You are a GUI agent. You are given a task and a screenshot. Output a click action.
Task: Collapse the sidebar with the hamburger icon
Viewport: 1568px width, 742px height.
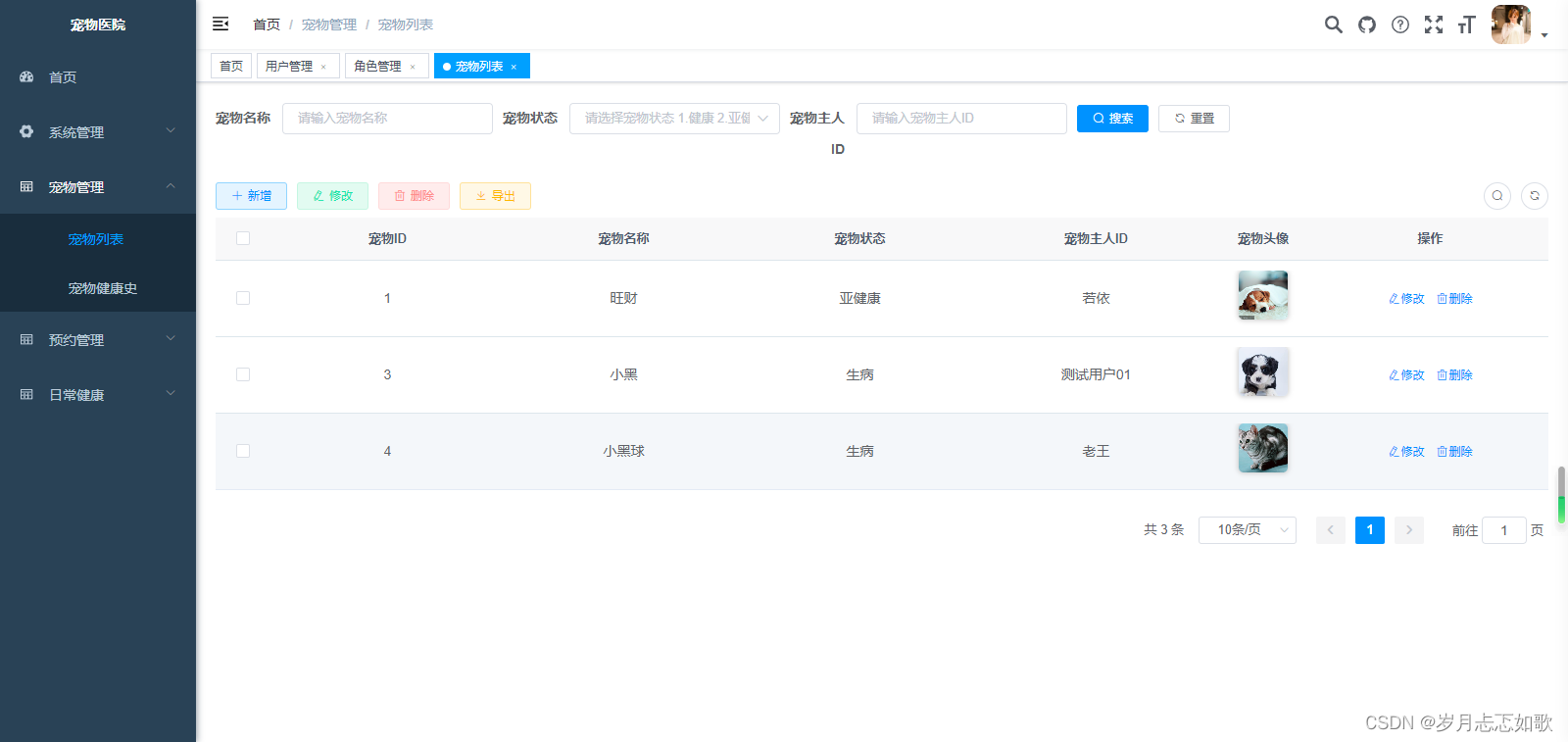tap(220, 24)
